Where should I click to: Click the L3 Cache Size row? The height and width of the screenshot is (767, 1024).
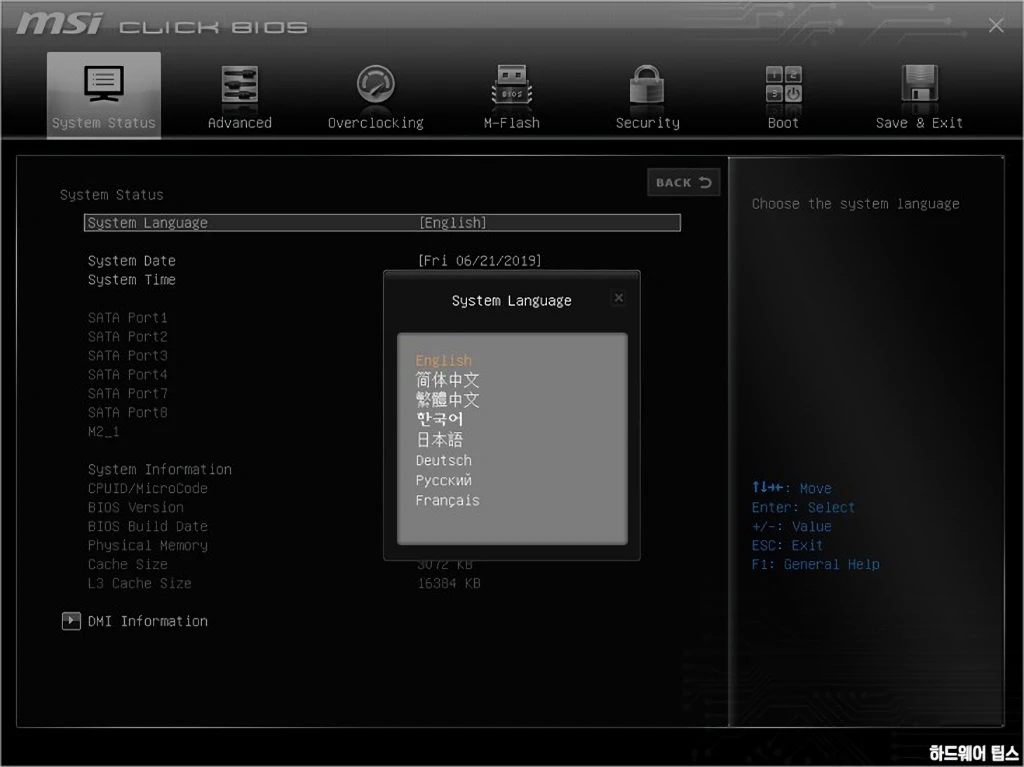140,583
